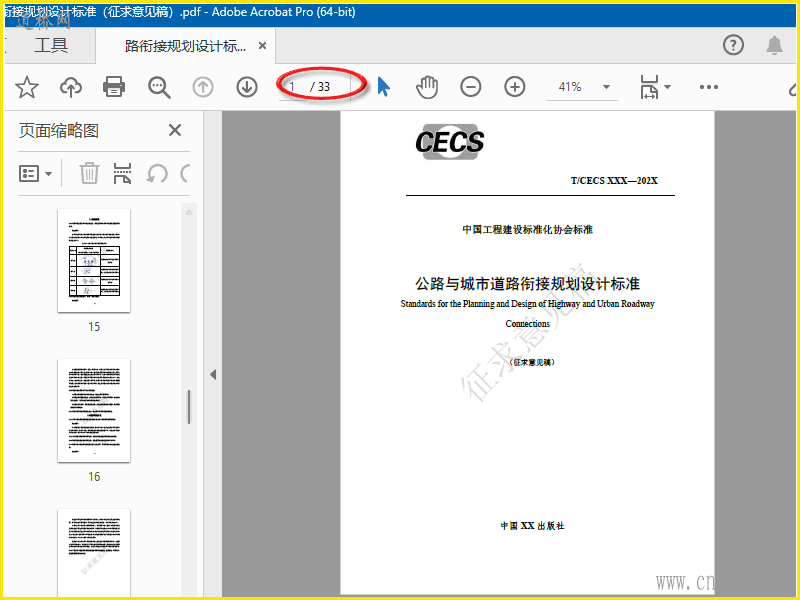Close the document tab

262,46
